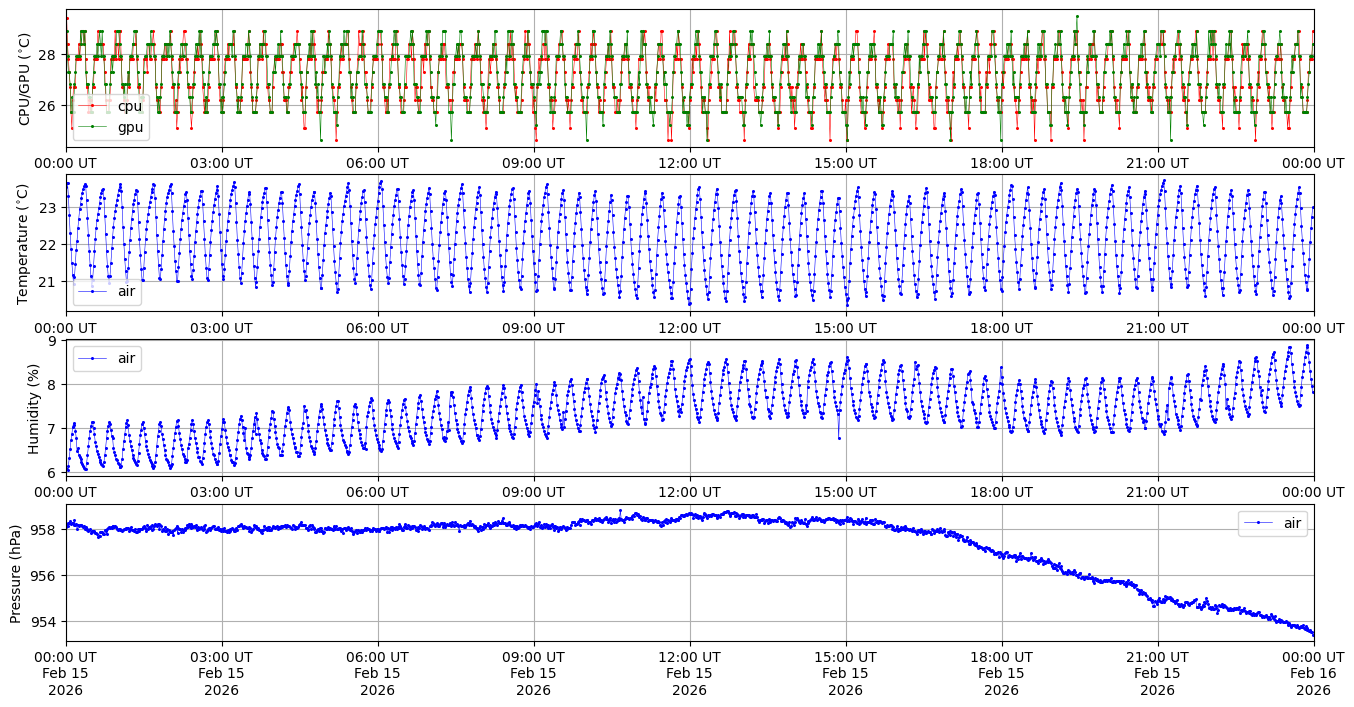
Task: Select the Pressure (hPa) y-axis label
Action: 15,573
